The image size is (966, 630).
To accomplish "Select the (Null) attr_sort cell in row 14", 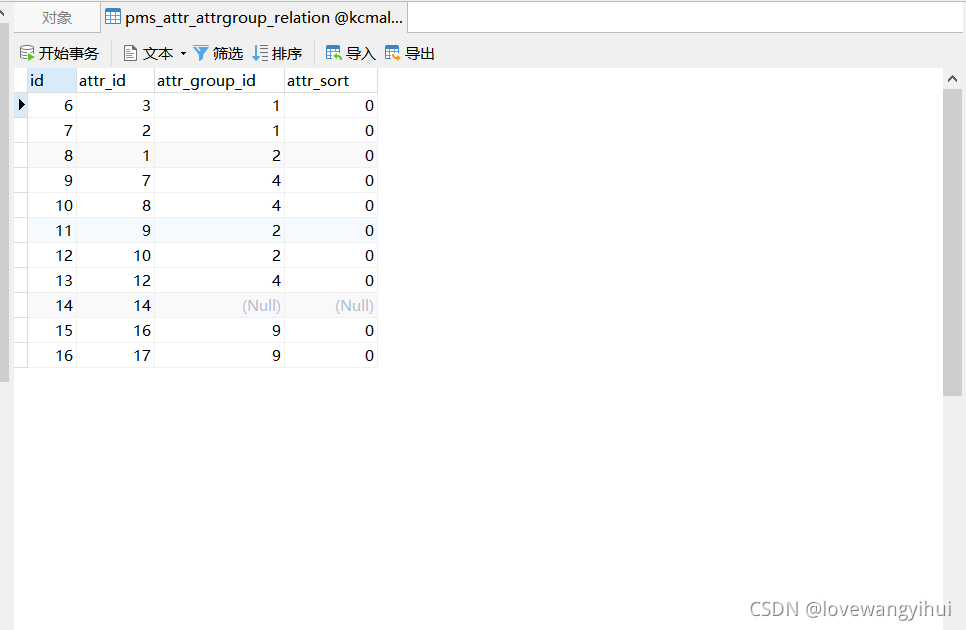I will tap(331, 305).
